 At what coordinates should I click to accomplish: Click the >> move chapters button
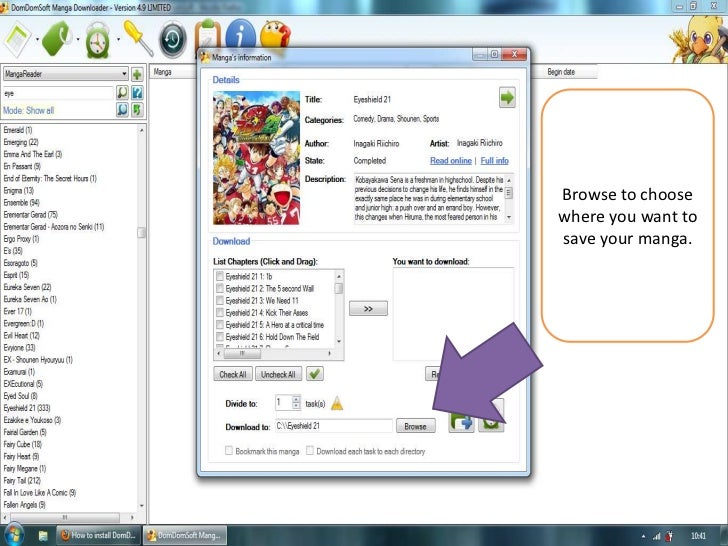pos(368,309)
